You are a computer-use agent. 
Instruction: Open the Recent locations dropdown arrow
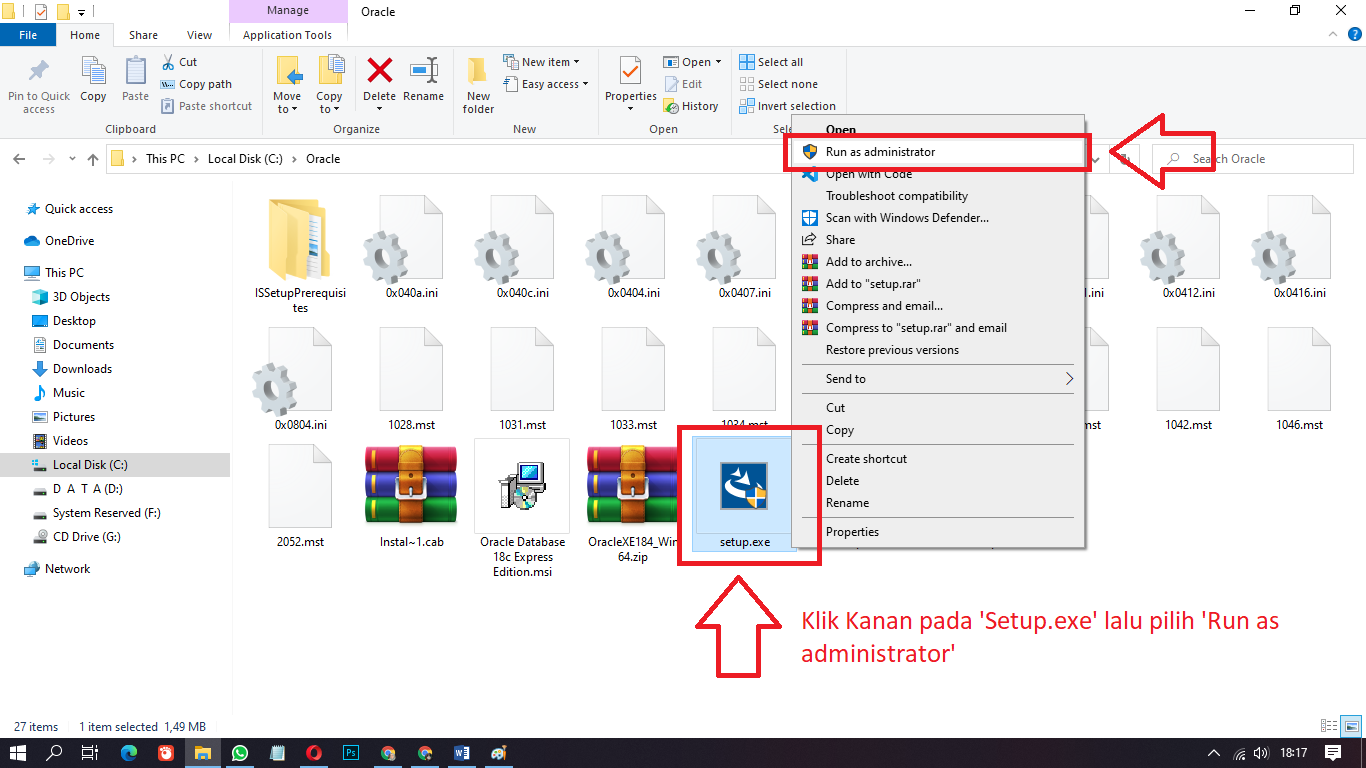pyautogui.click(x=72, y=159)
